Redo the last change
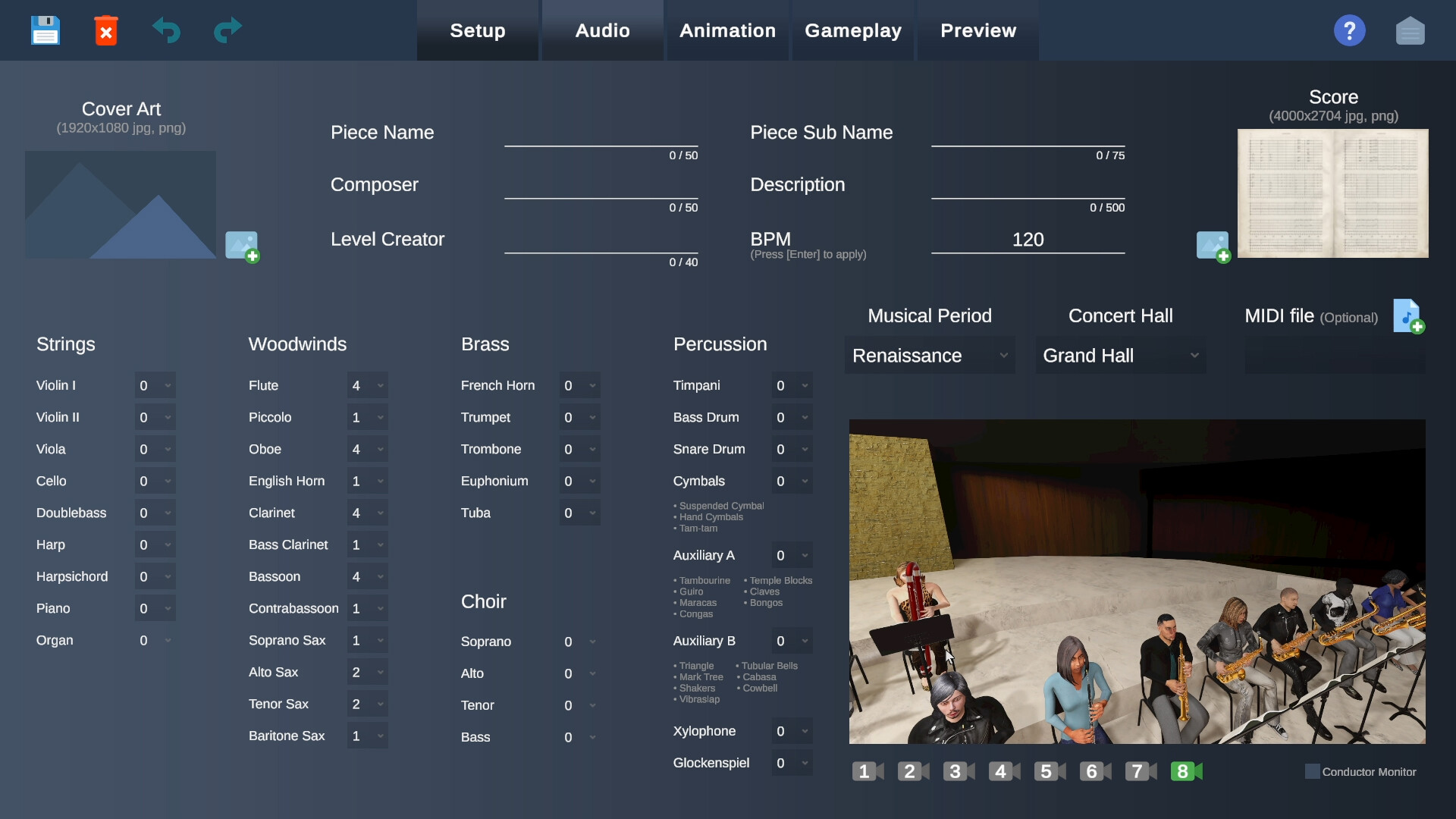Viewport: 1456px width, 819px height. tap(226, 30)
